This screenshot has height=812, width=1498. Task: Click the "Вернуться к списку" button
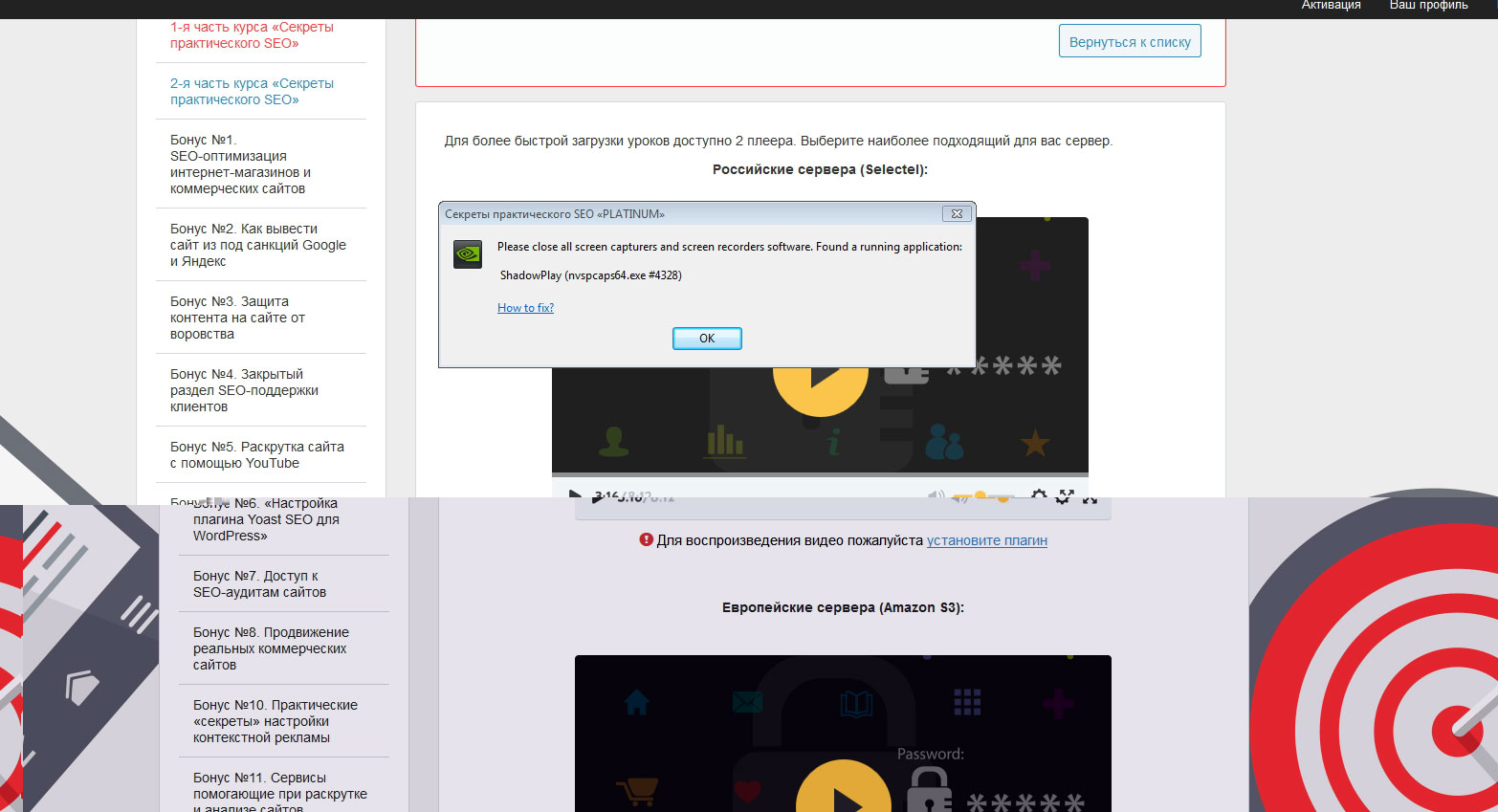1130,42
